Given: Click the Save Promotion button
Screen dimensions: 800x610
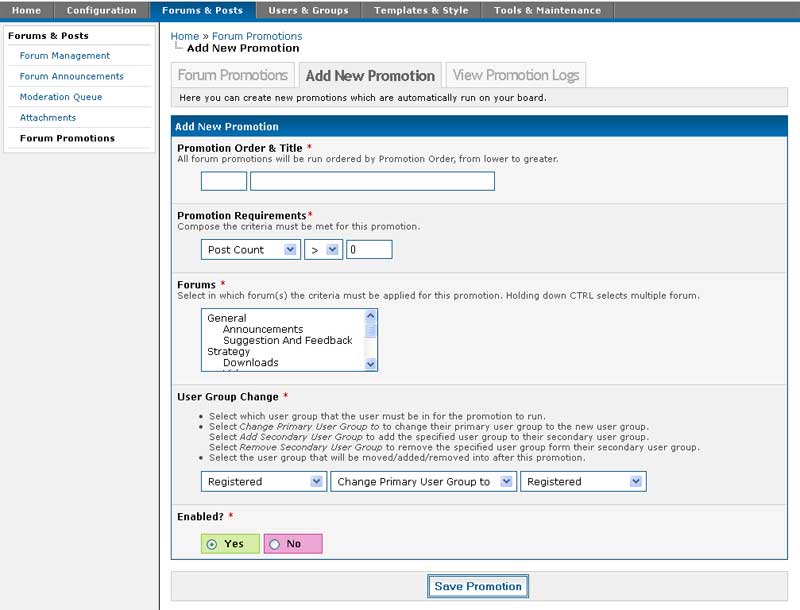Looking at the screenshot, I should 478,586.
